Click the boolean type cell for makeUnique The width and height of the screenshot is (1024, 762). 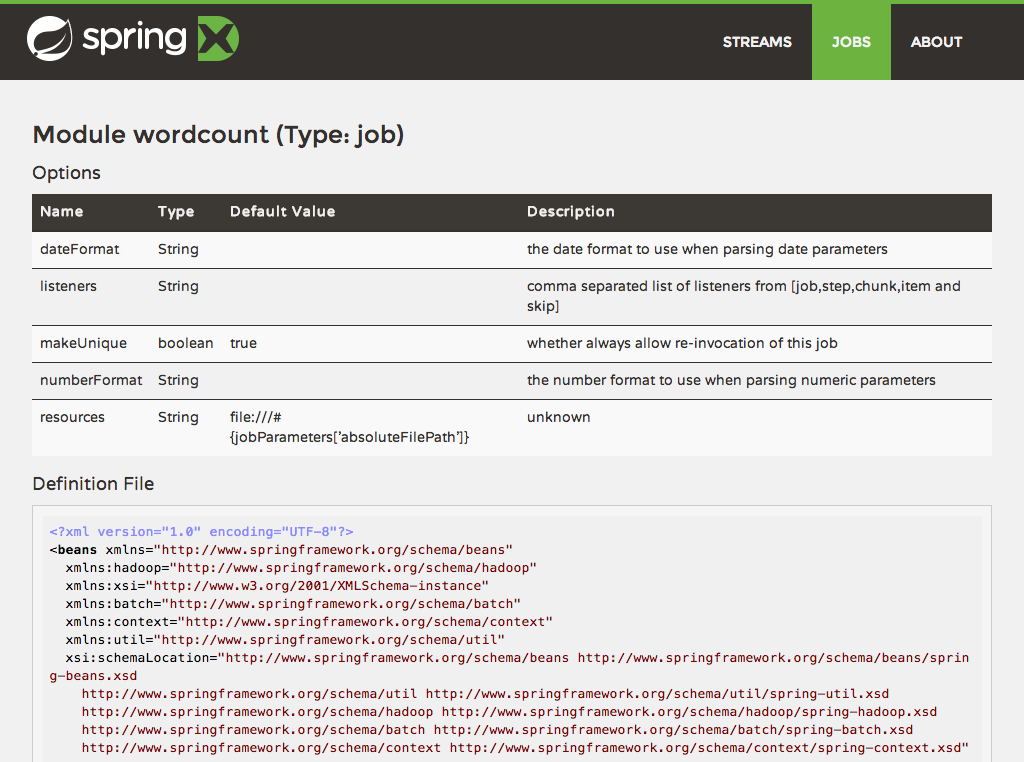pos(185,343)
